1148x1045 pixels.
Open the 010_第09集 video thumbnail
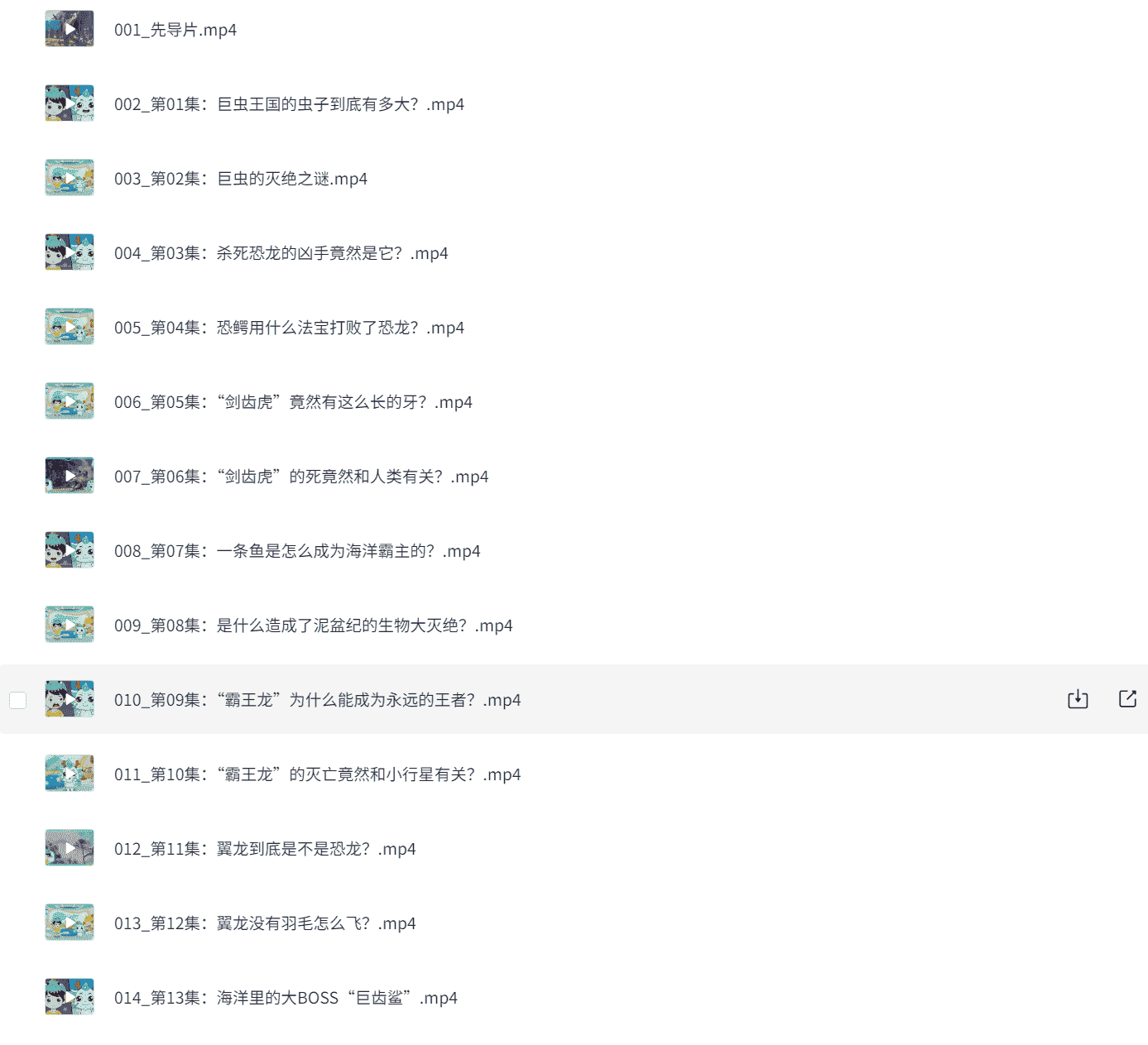click(x=70, y=699)
